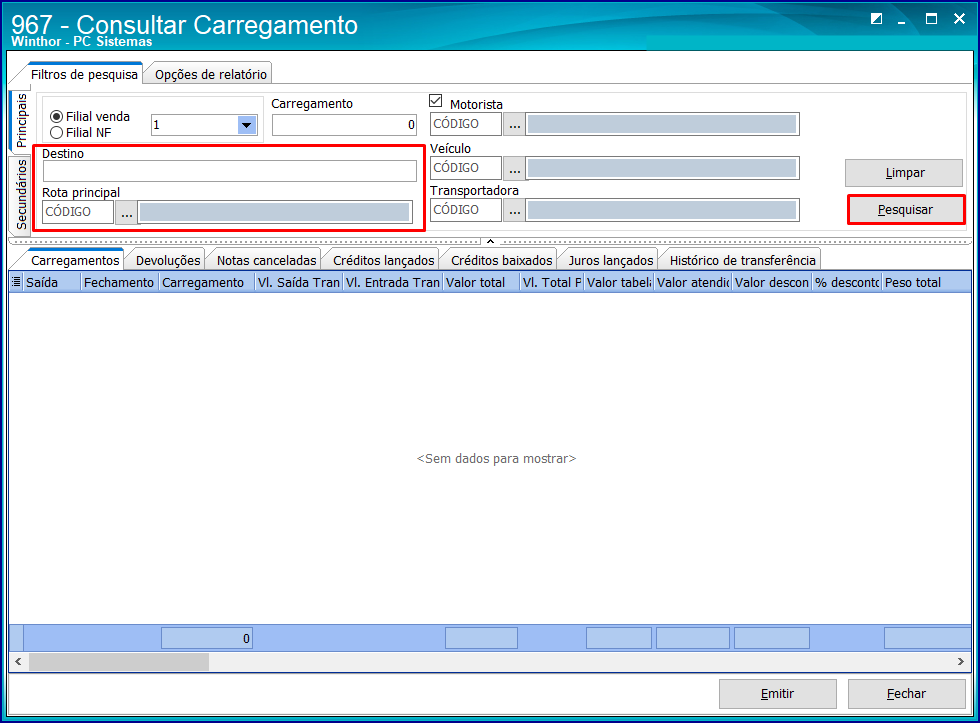Click the horizontal scrollbar thumb

[x=119, y=662]
